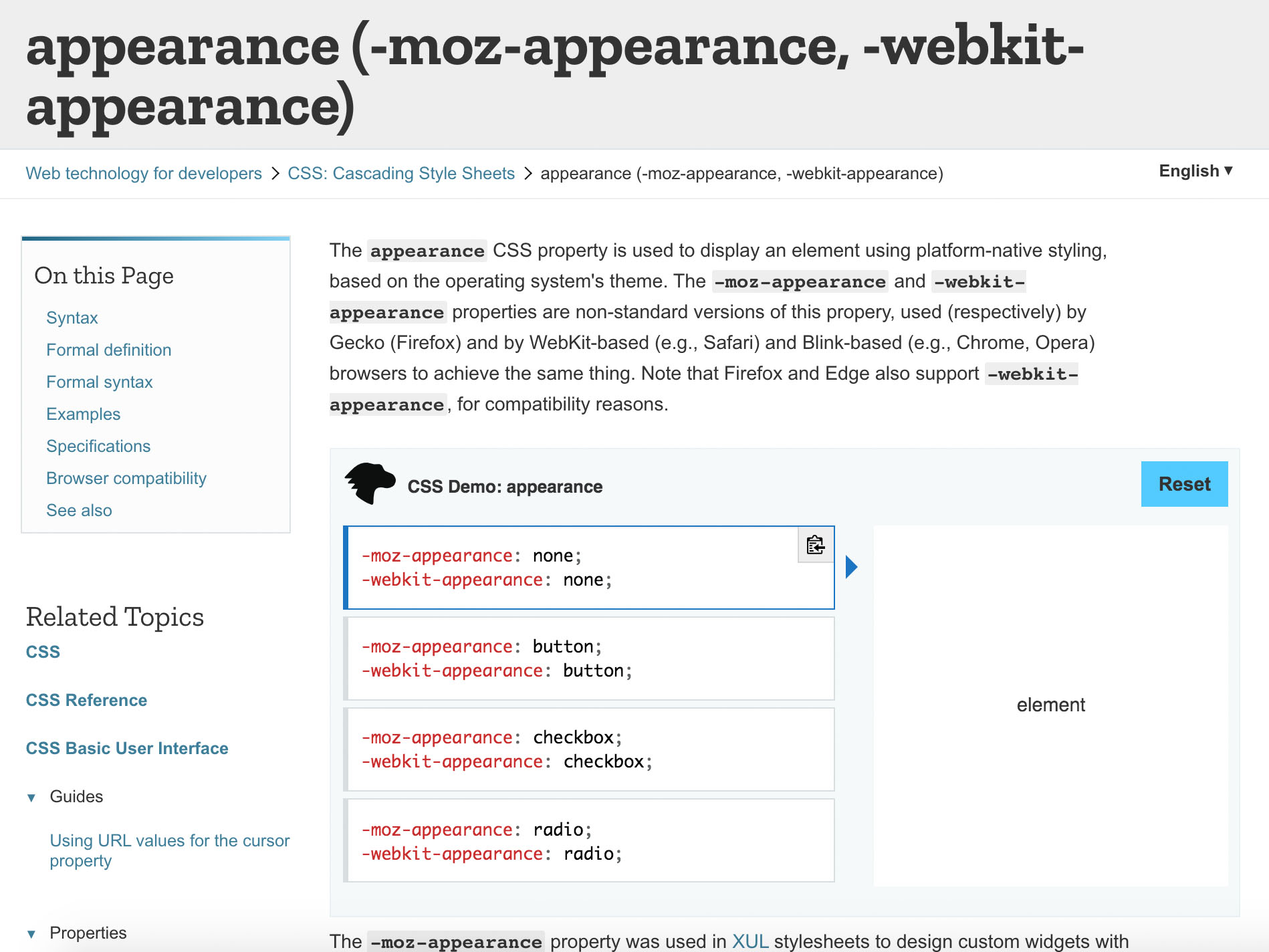This screenshot has height=952, width=1269.
Task: Click the blue arrow beside selected example
Action: tap(851, 567)
